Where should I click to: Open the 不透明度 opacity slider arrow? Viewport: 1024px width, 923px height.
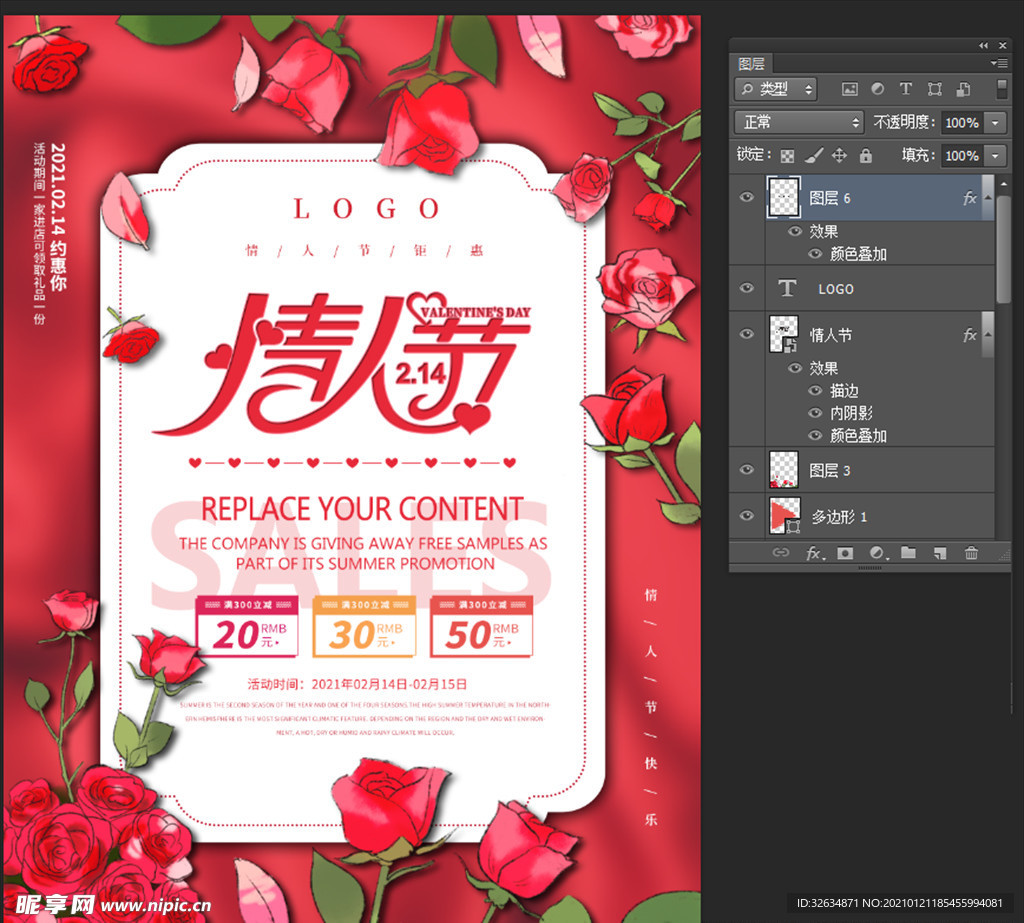point(995,122)
